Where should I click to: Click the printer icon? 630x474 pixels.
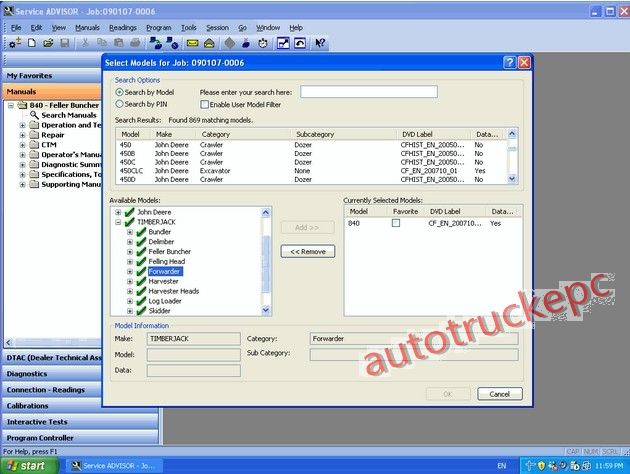click(x=135, y=43)
